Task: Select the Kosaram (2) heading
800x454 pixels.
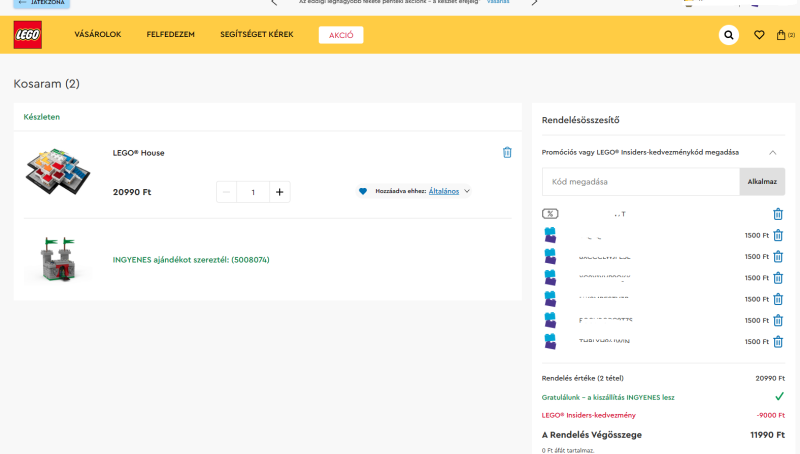Action: coord(46,84)
